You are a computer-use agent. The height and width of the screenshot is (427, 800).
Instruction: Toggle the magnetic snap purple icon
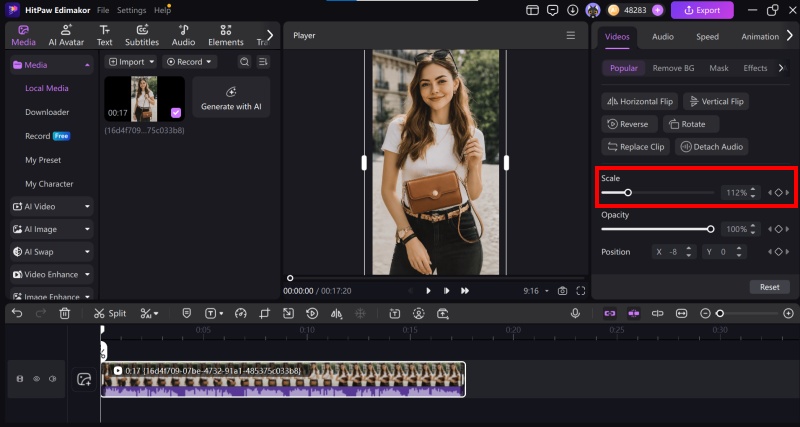coord(634,313)
